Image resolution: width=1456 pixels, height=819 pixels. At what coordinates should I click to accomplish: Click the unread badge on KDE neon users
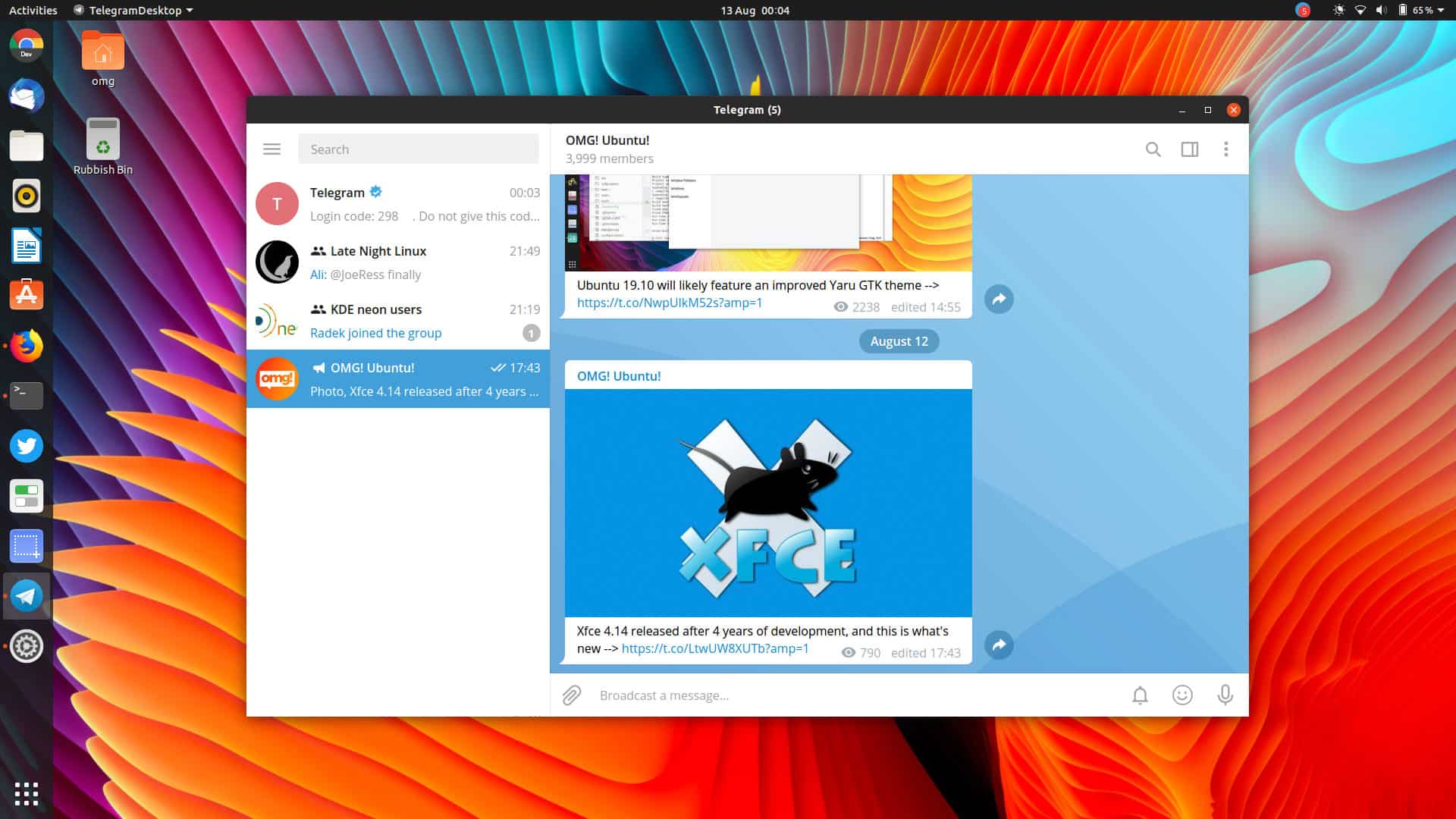[x=531, y=333]
